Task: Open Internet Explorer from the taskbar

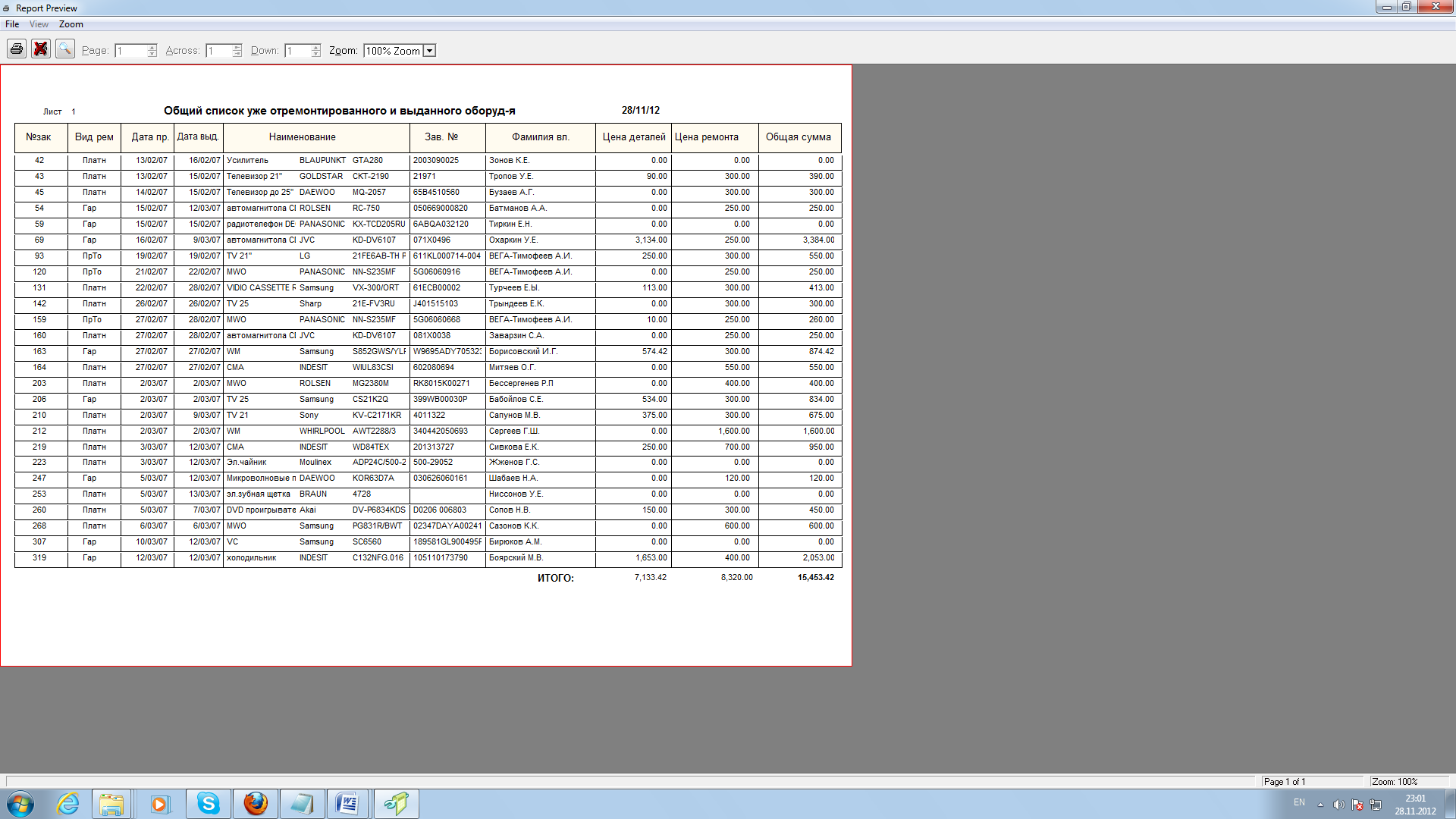Action: [x=68, y=804]
